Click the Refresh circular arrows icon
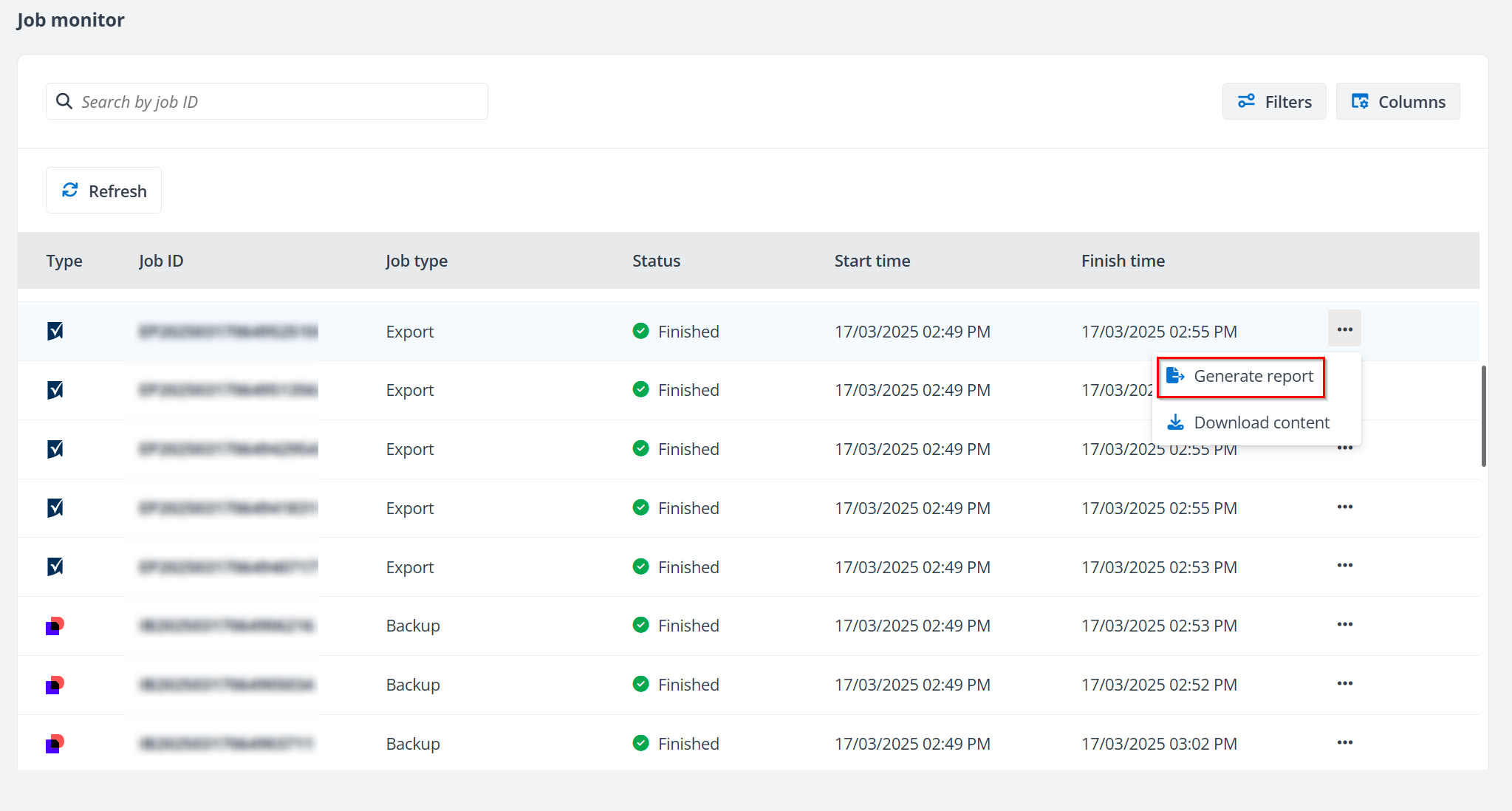Image resolution: width=1512 pixels, height=811 pixels. 70,190
